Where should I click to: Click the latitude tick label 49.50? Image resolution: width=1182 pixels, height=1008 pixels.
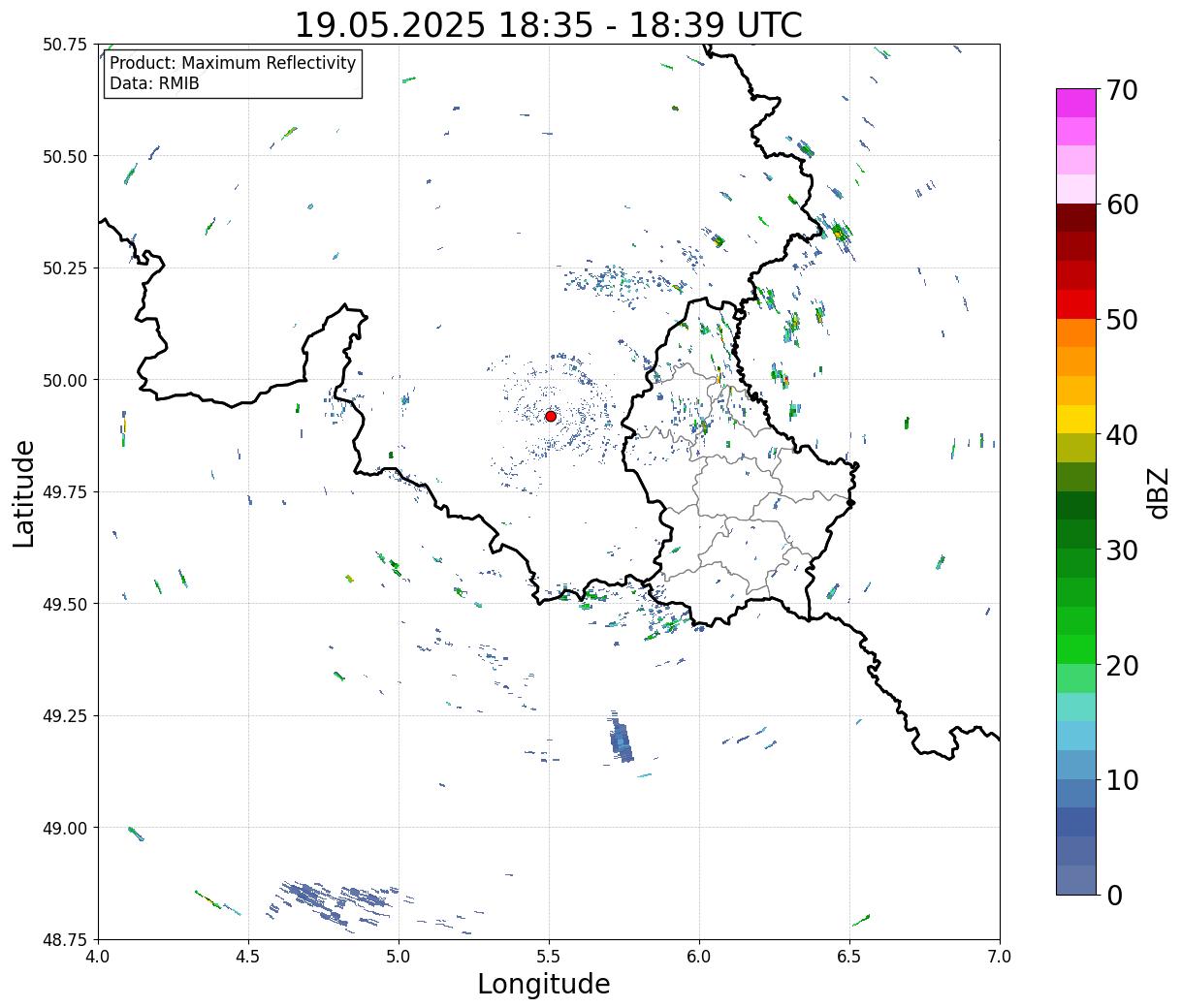[65, 604]
